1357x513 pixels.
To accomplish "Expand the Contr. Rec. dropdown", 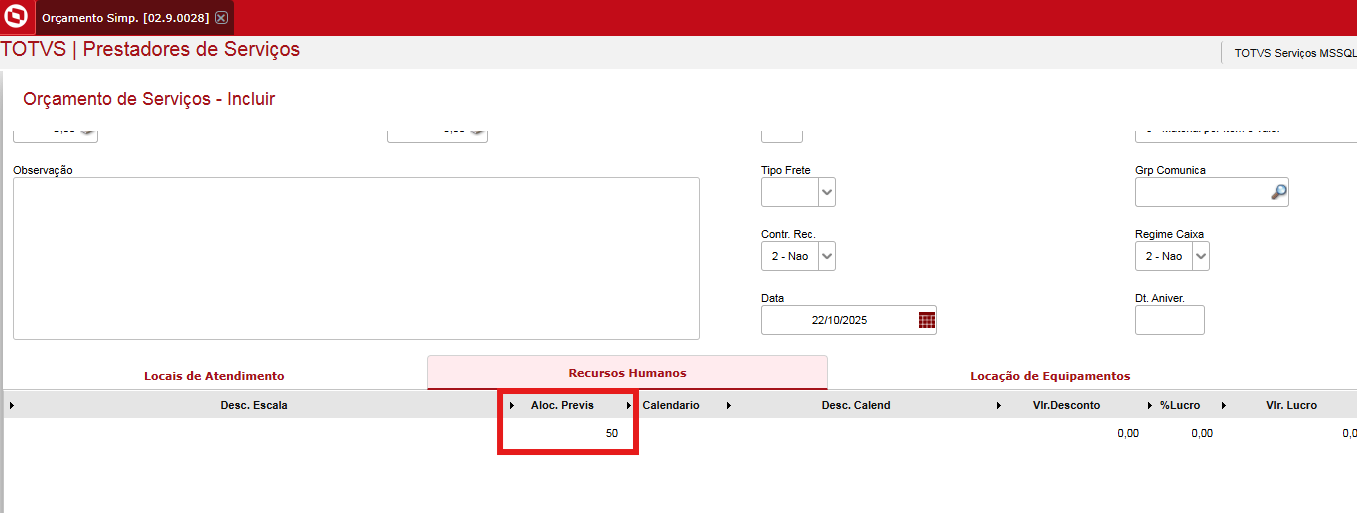I will (827, 256).
